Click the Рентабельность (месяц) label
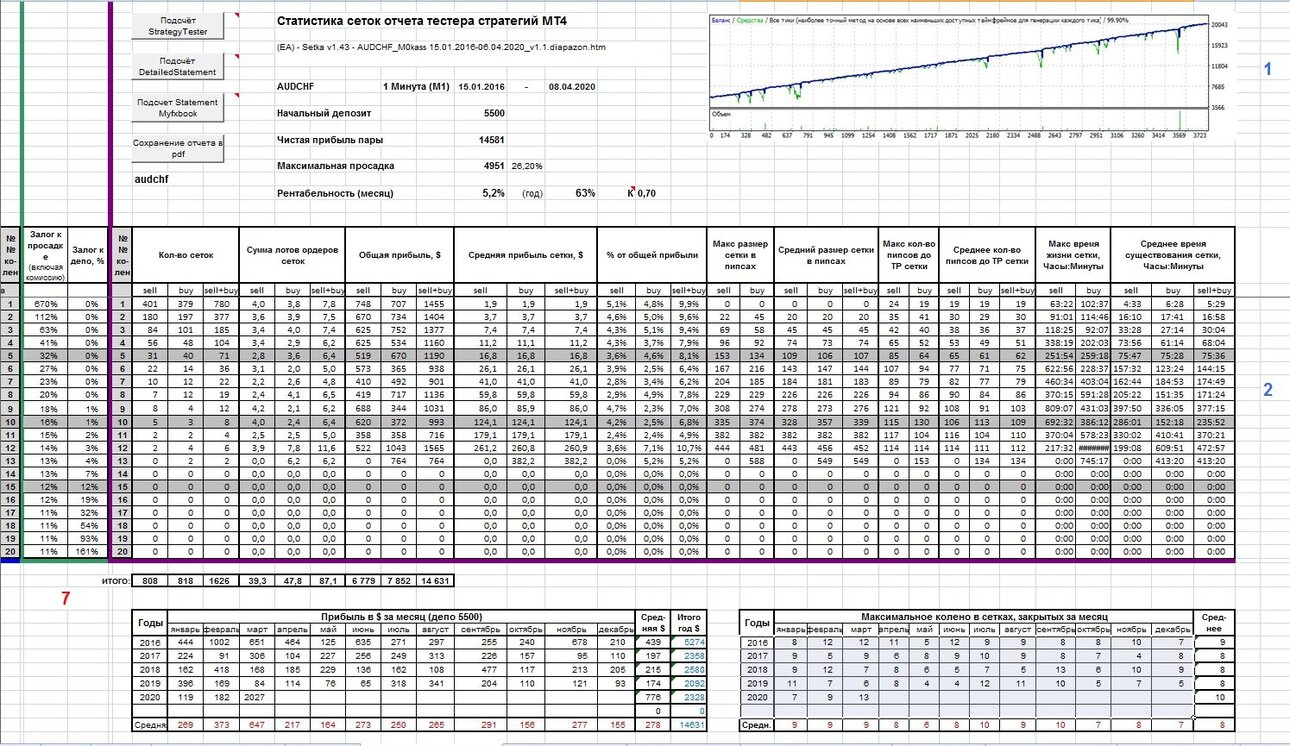Image resolution: width=1290 pixels, height=746 pixels. [x=335, y=192]
